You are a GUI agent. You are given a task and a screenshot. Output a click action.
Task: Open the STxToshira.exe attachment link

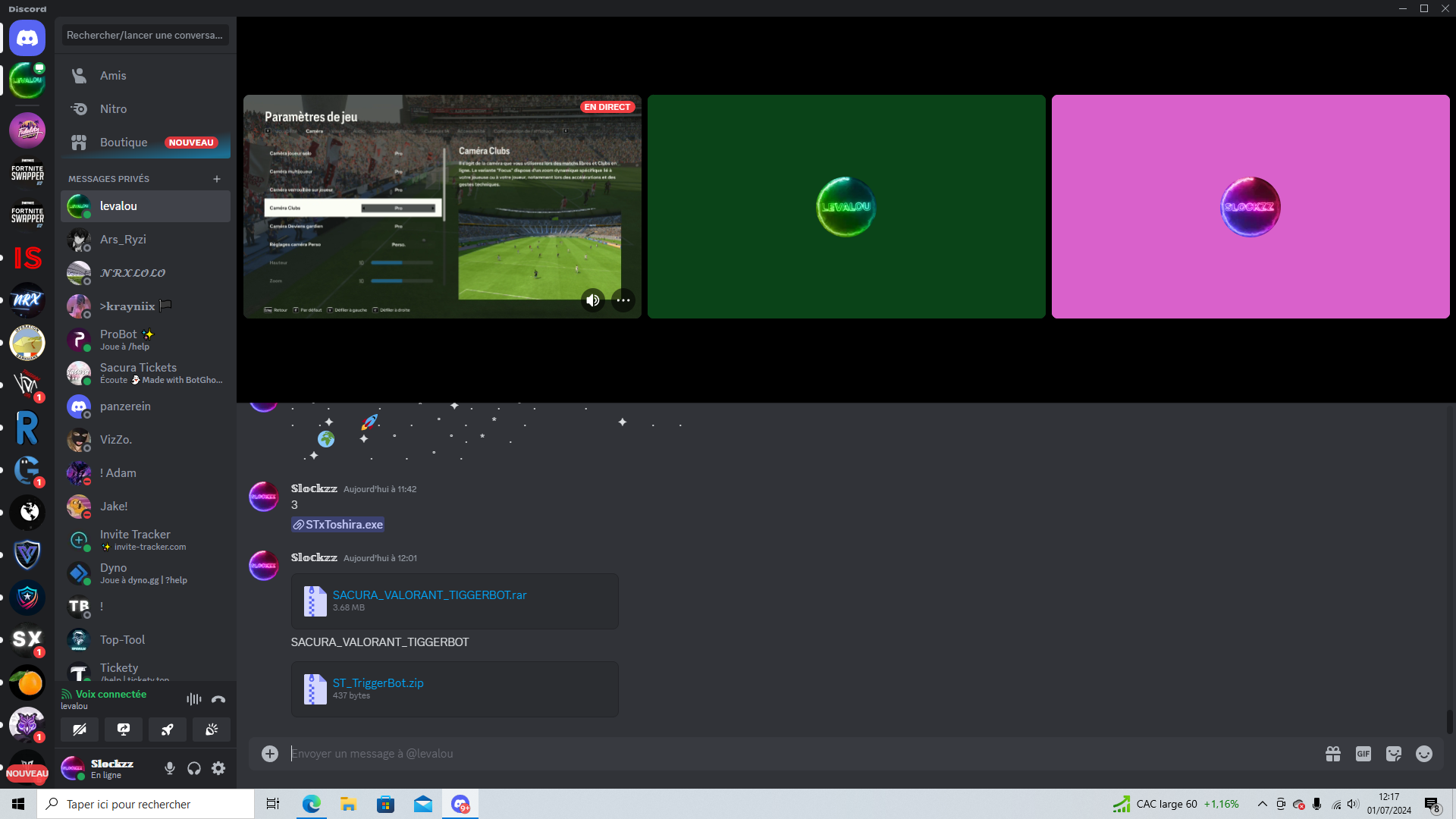[338, 525]
